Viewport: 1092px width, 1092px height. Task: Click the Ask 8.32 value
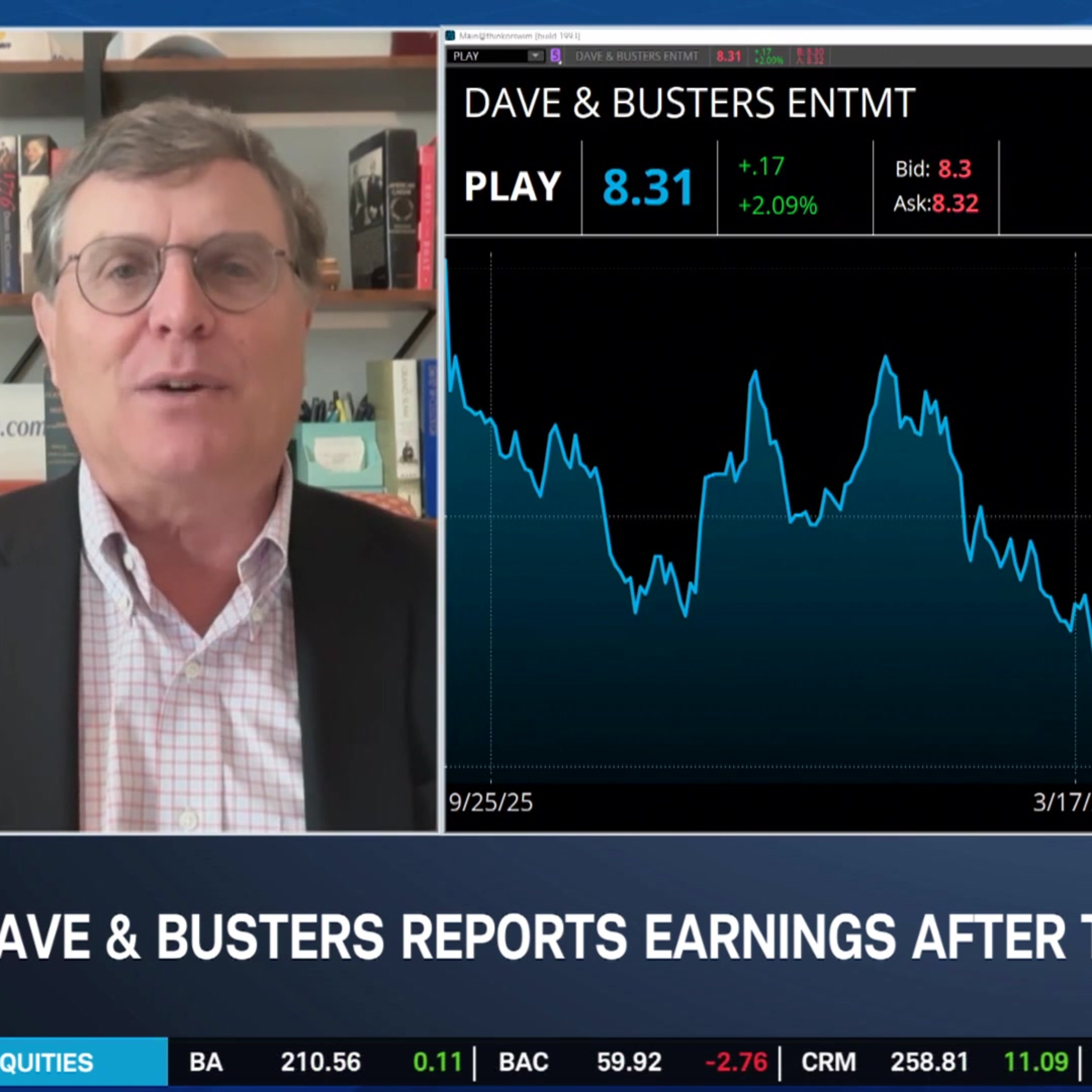[x=955, y=203]
